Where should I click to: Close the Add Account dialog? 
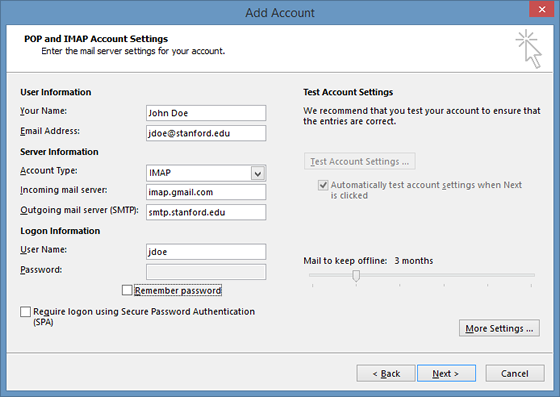[x=542, y=9]
